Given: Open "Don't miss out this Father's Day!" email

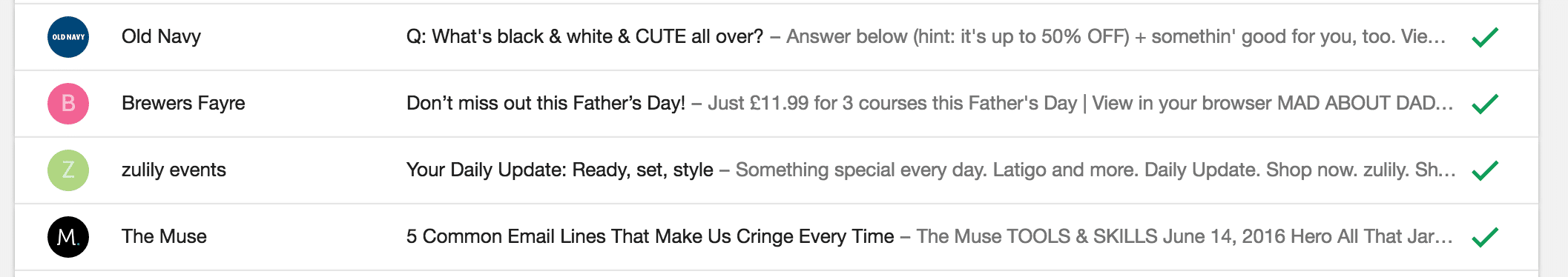Looking at the screenshot, I should pos(546,104).
